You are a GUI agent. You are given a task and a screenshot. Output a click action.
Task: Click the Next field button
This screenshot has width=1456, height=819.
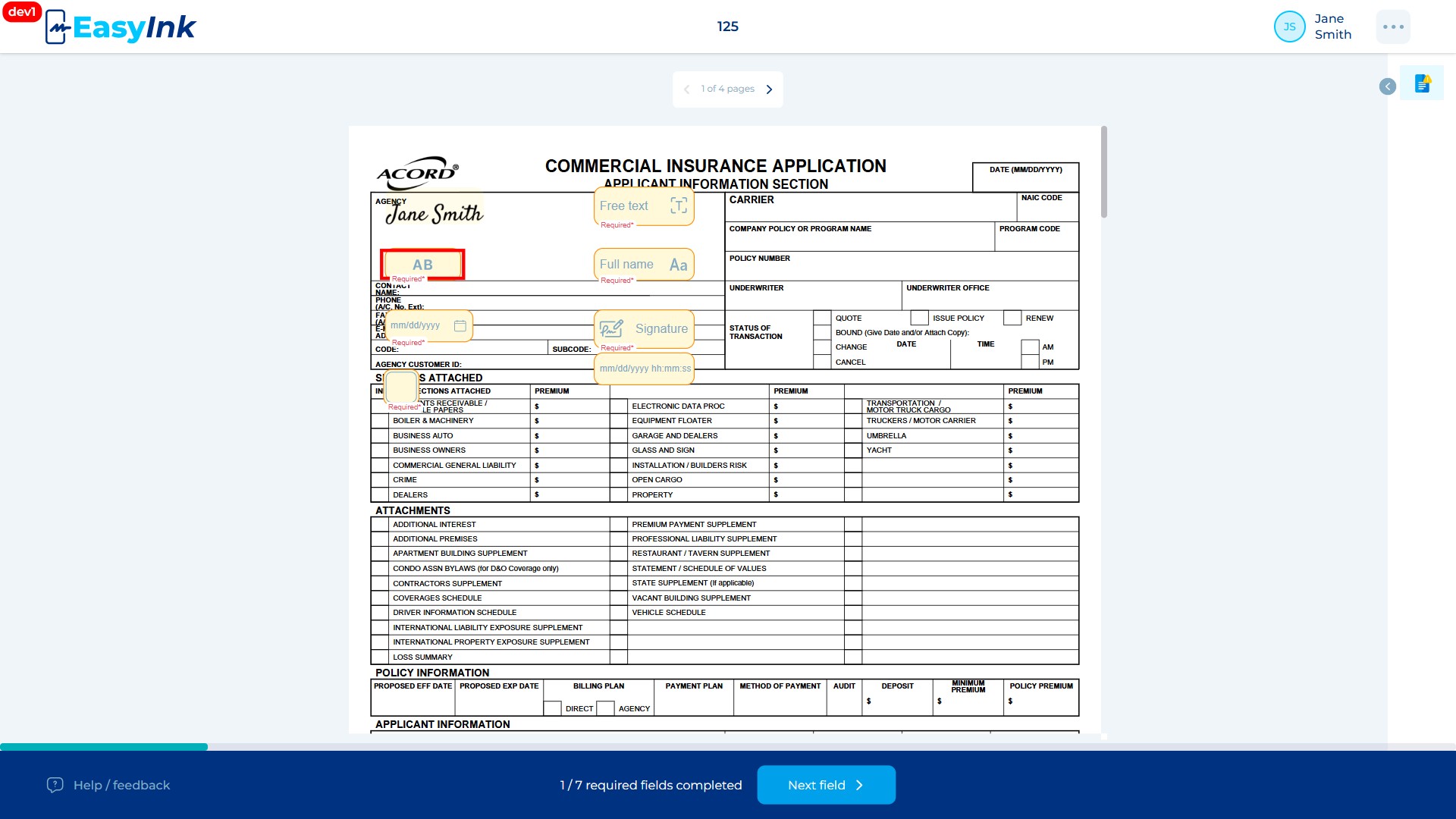click(x=826, y=785)
